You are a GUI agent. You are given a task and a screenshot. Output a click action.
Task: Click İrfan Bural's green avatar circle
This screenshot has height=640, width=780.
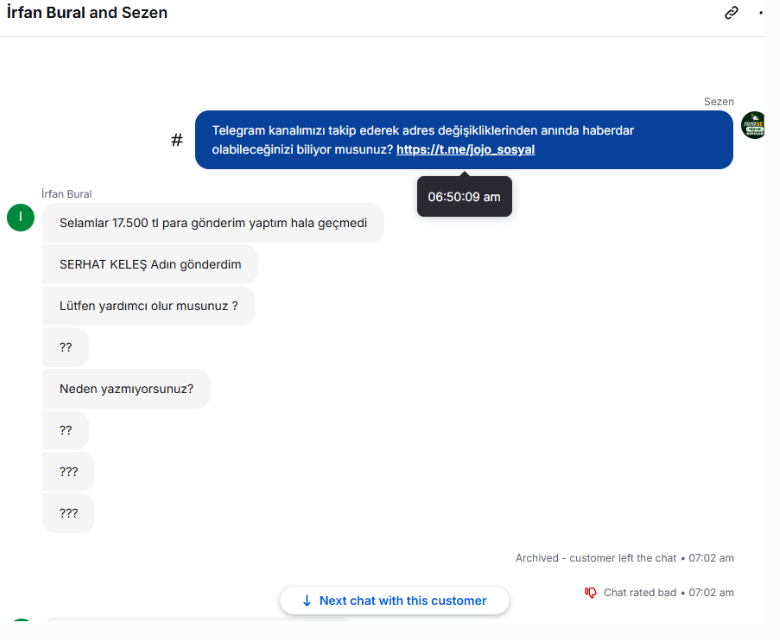[20, 218]
